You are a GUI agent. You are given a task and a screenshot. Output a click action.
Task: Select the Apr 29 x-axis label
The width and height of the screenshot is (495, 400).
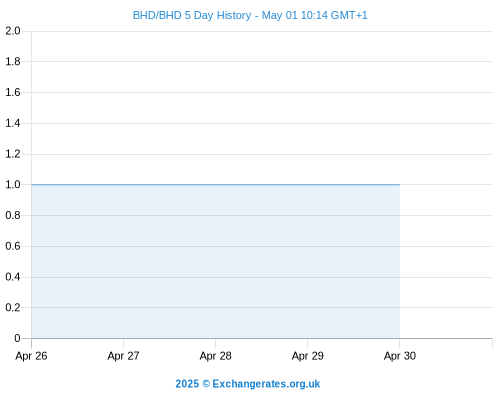pyautogui.click(x=307, y=356)
